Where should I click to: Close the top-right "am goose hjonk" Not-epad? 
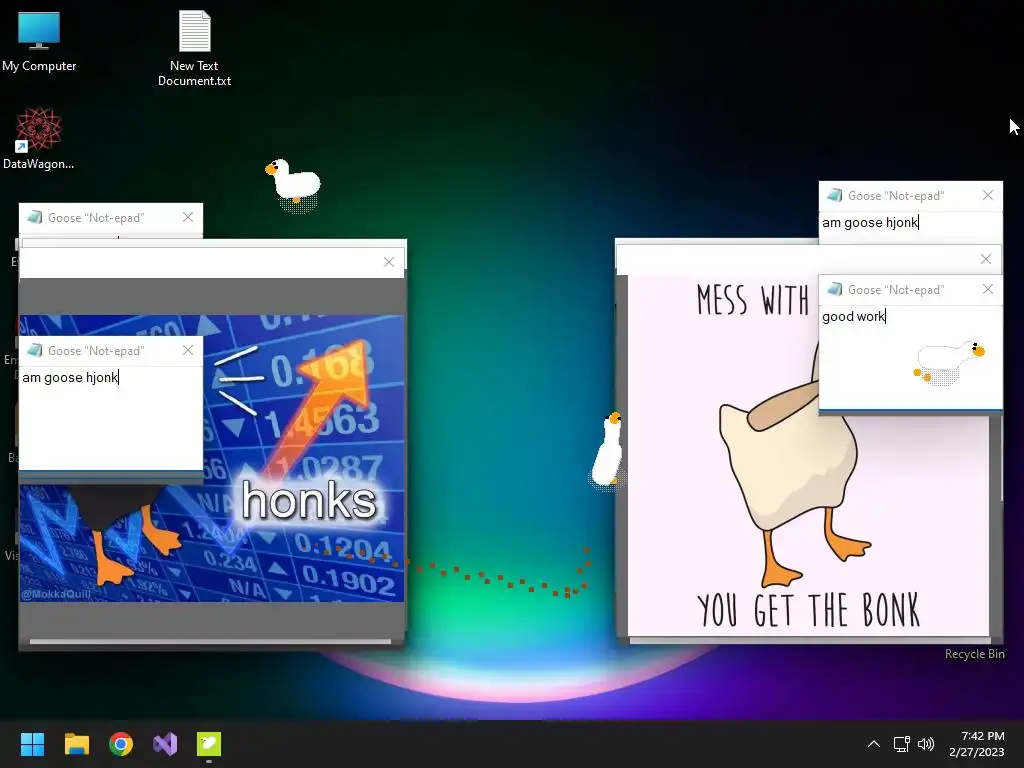pyautogui.click(x=987, y=195)
